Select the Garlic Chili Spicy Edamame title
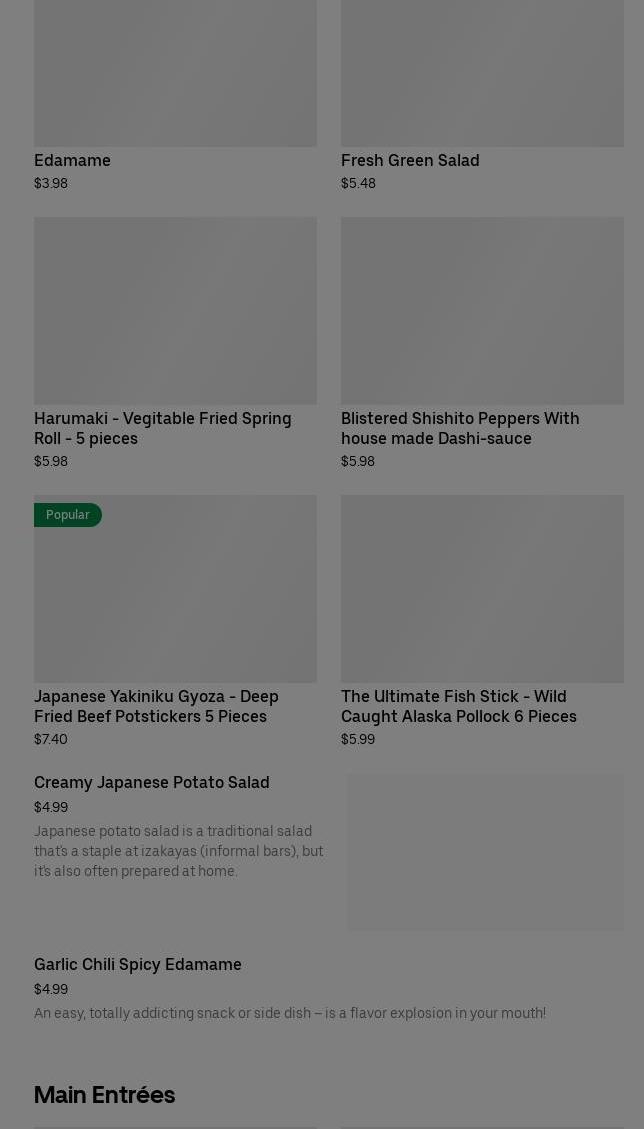 click(x=138, y=964)
